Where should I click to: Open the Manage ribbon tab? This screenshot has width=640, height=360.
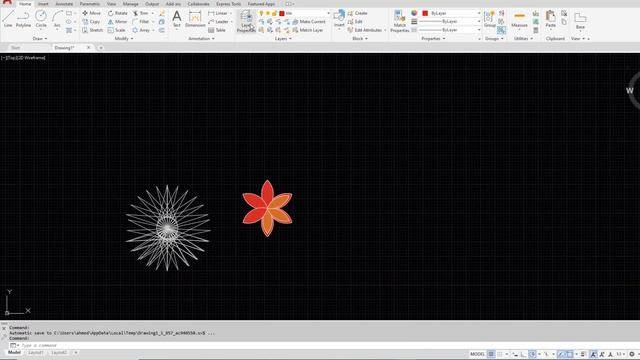131,4
